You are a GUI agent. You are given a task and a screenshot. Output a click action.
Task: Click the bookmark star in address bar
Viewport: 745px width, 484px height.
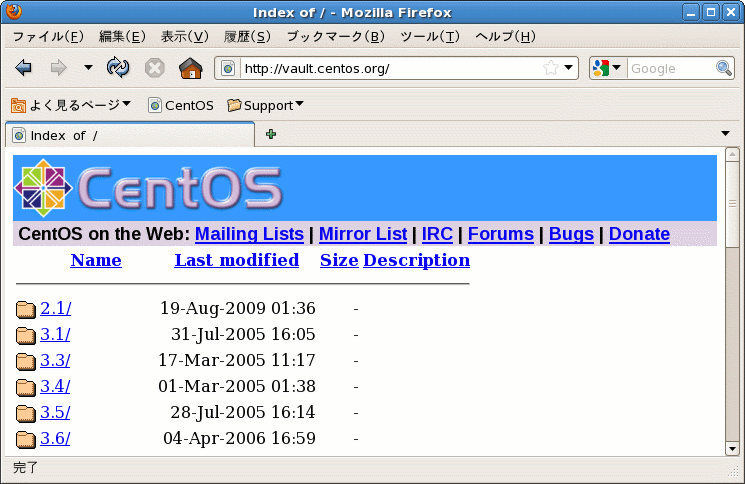point(550,69)
